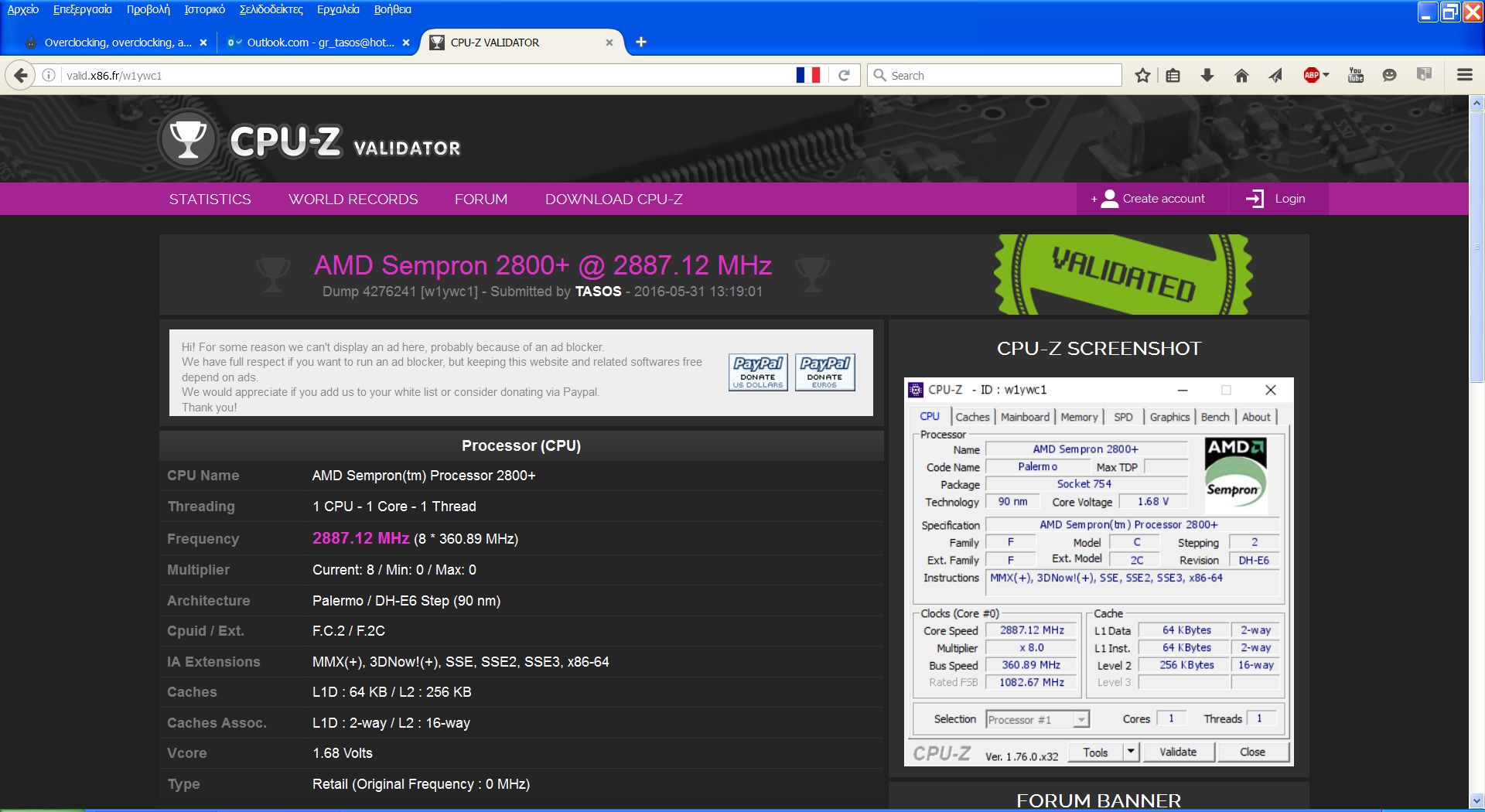
Task: Select the Memory tab in CPU-Z screenshot
Action: click(x=1079, y=417)
